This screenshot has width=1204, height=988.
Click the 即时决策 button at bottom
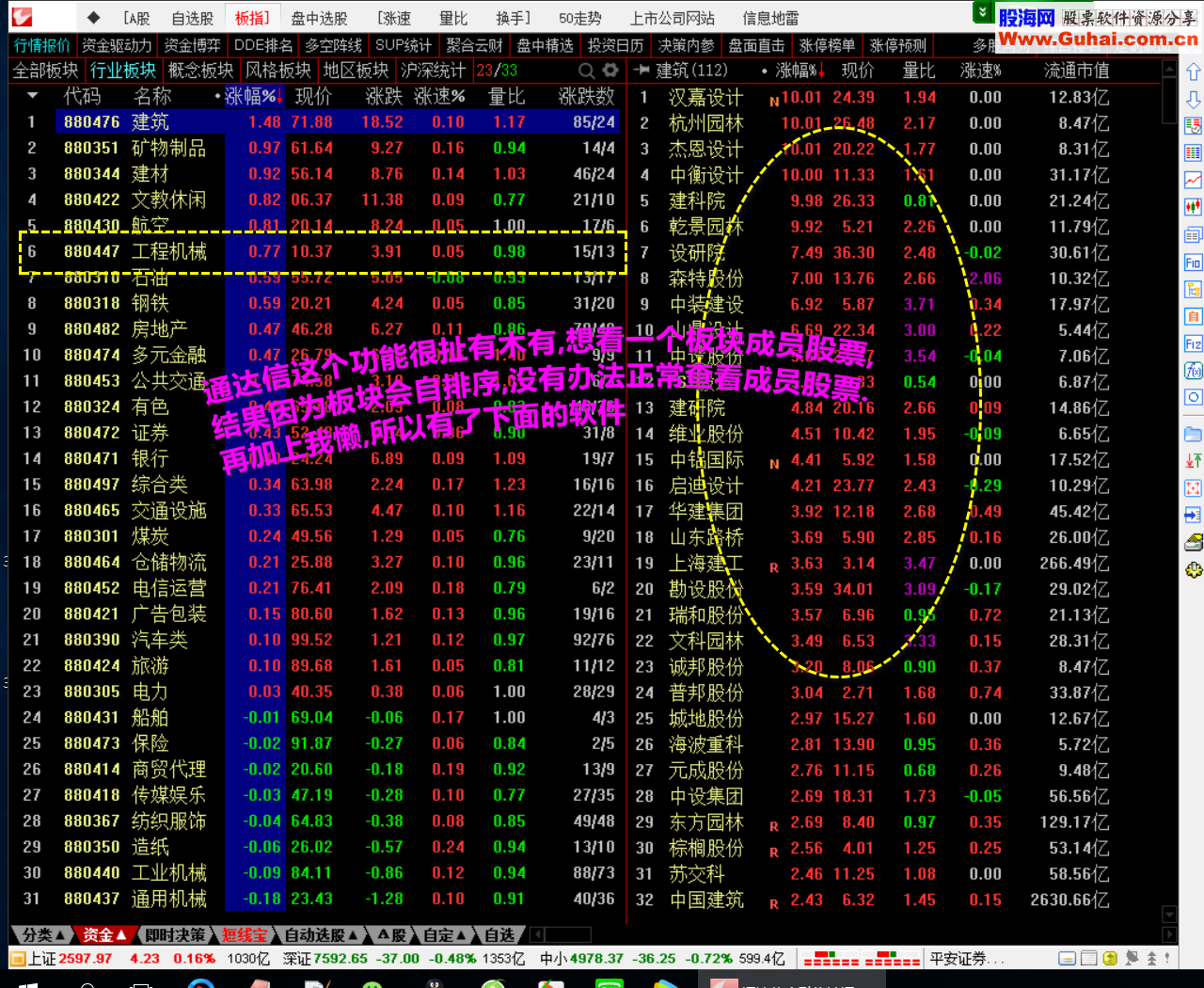pyautogui.click(x=174, y=935)
